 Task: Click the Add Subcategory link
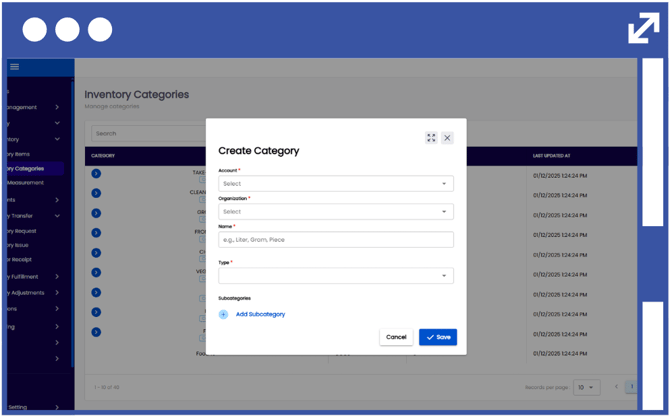[x=260, y=314]
